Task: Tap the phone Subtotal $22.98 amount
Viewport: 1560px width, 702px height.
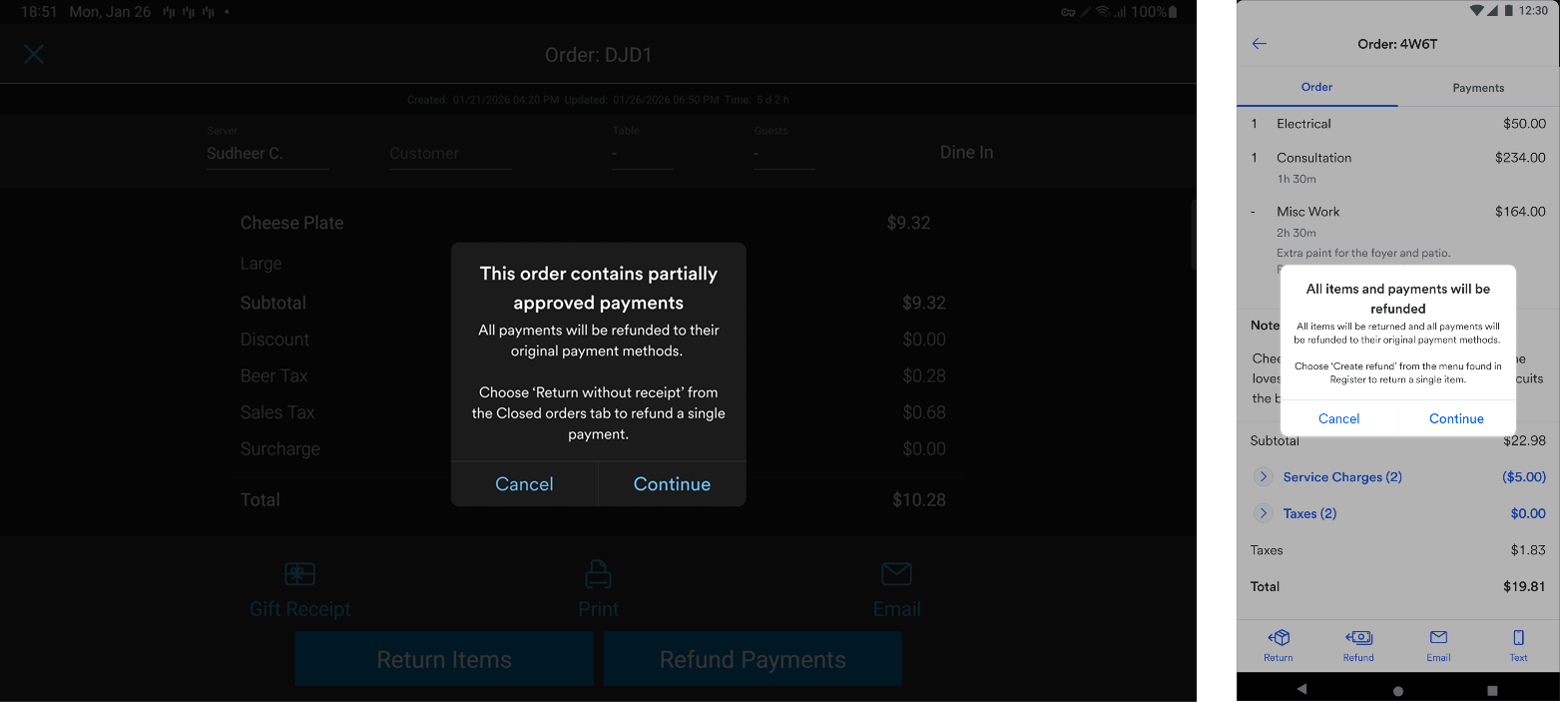Action: click(x=1524, y=441)
